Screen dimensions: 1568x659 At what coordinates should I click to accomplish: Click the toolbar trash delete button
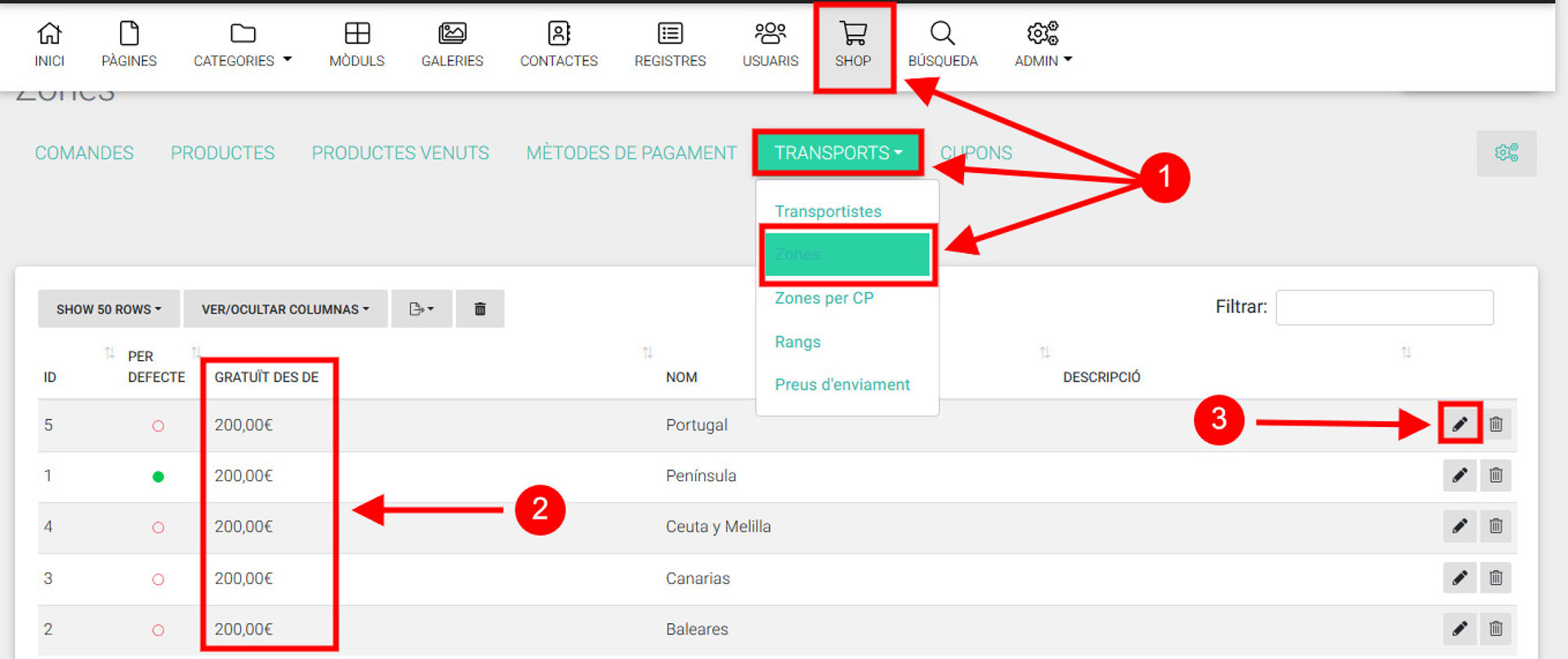click(x=480, y=309)
